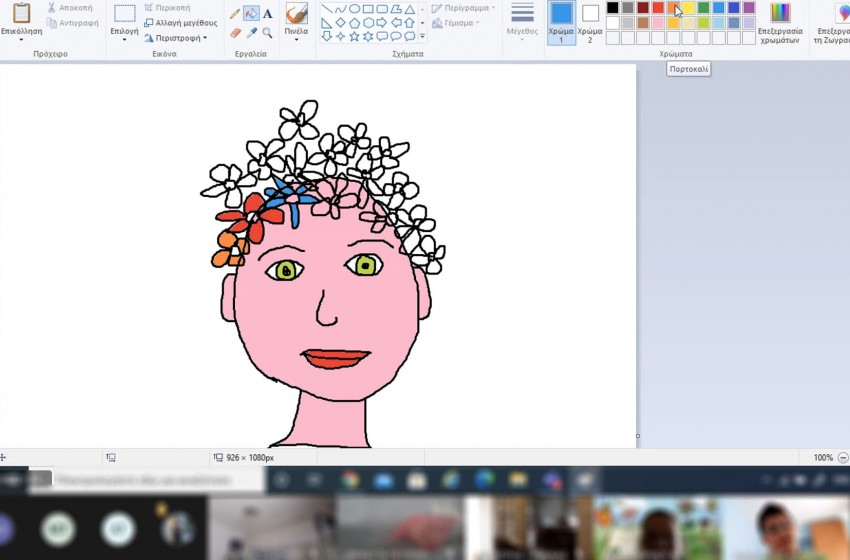The height and width of the screenshot is (560, 850).
Task: Click the Μέγεθος (Size) line thickness button
Action: (522, 22)
